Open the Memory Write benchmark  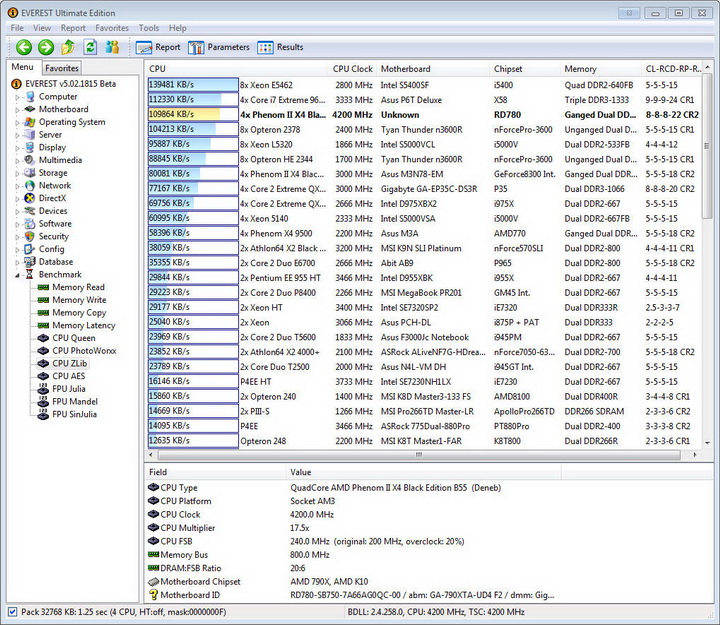click(79, 300)
